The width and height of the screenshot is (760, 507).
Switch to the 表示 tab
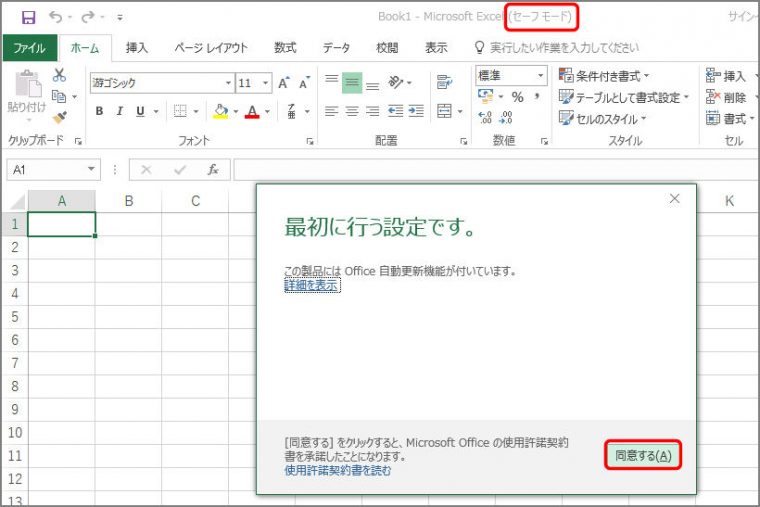click(x=436, y=48)
